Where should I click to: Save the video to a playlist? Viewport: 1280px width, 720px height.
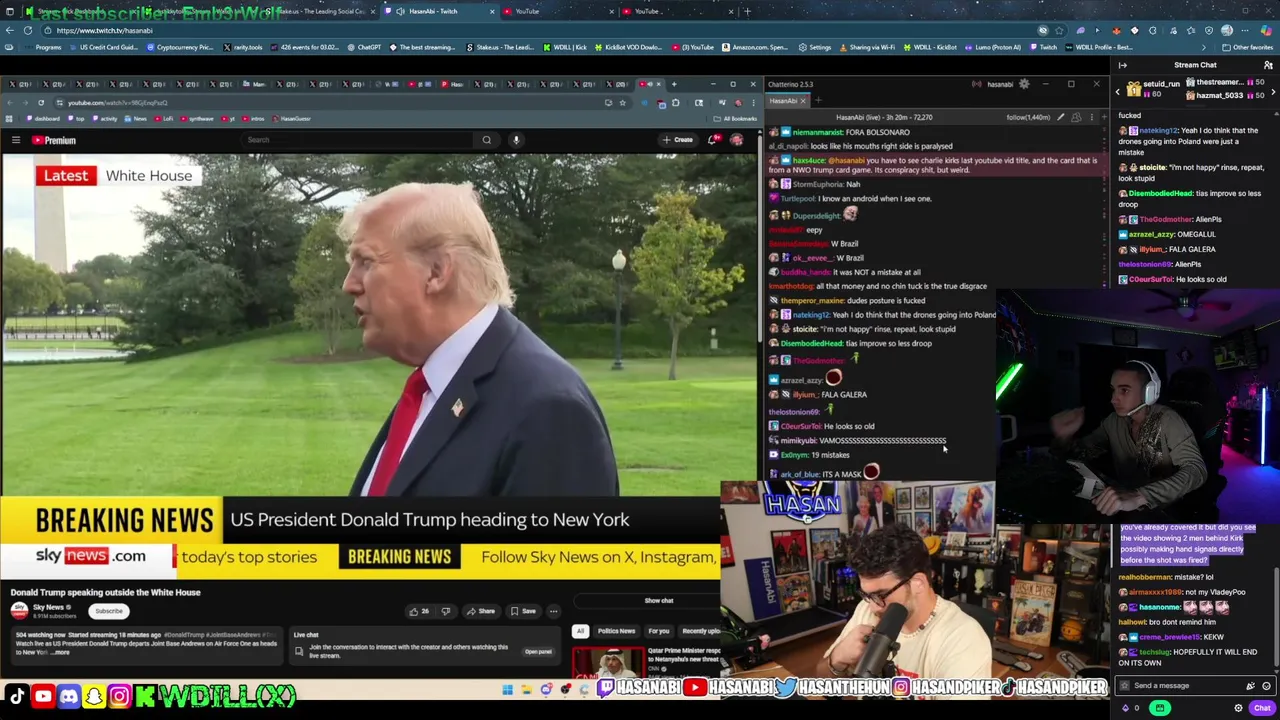coord(523,611)
